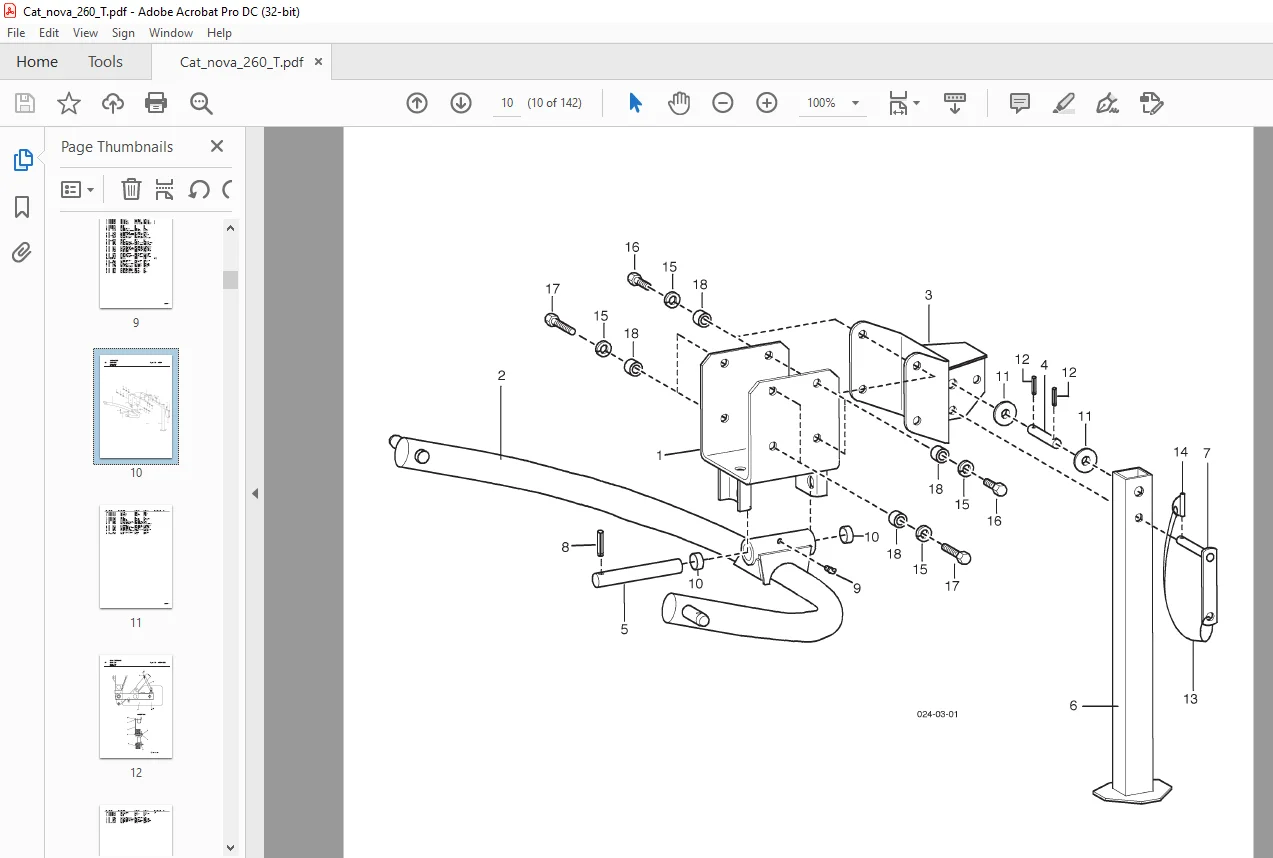Image resolution: width=1273 pixels, height=858 pixels.
Task: Add the file to starred bookmarks
Action: pos(68,103)
